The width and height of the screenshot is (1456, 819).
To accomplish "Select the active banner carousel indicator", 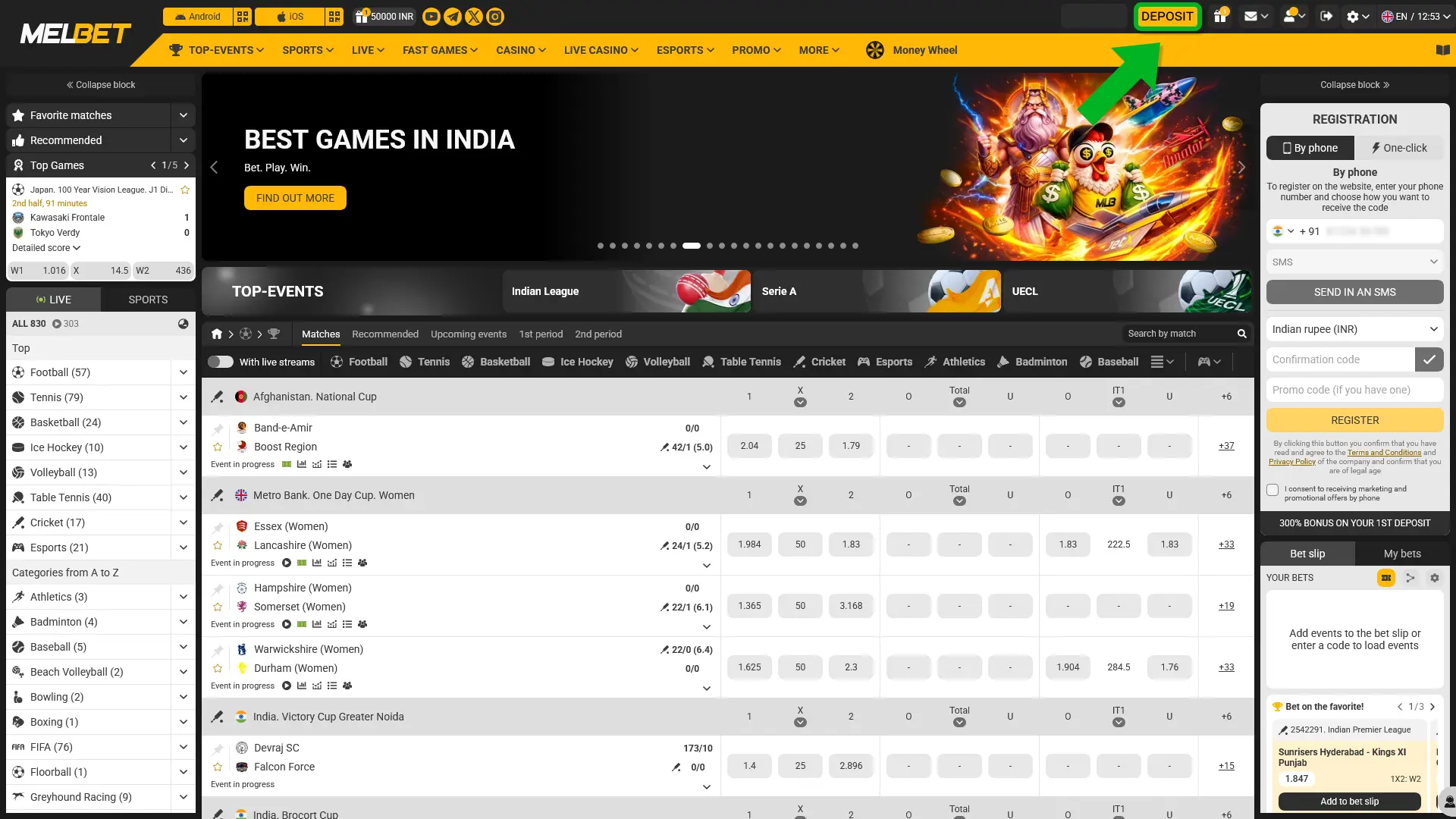I will tap(692, 246).
